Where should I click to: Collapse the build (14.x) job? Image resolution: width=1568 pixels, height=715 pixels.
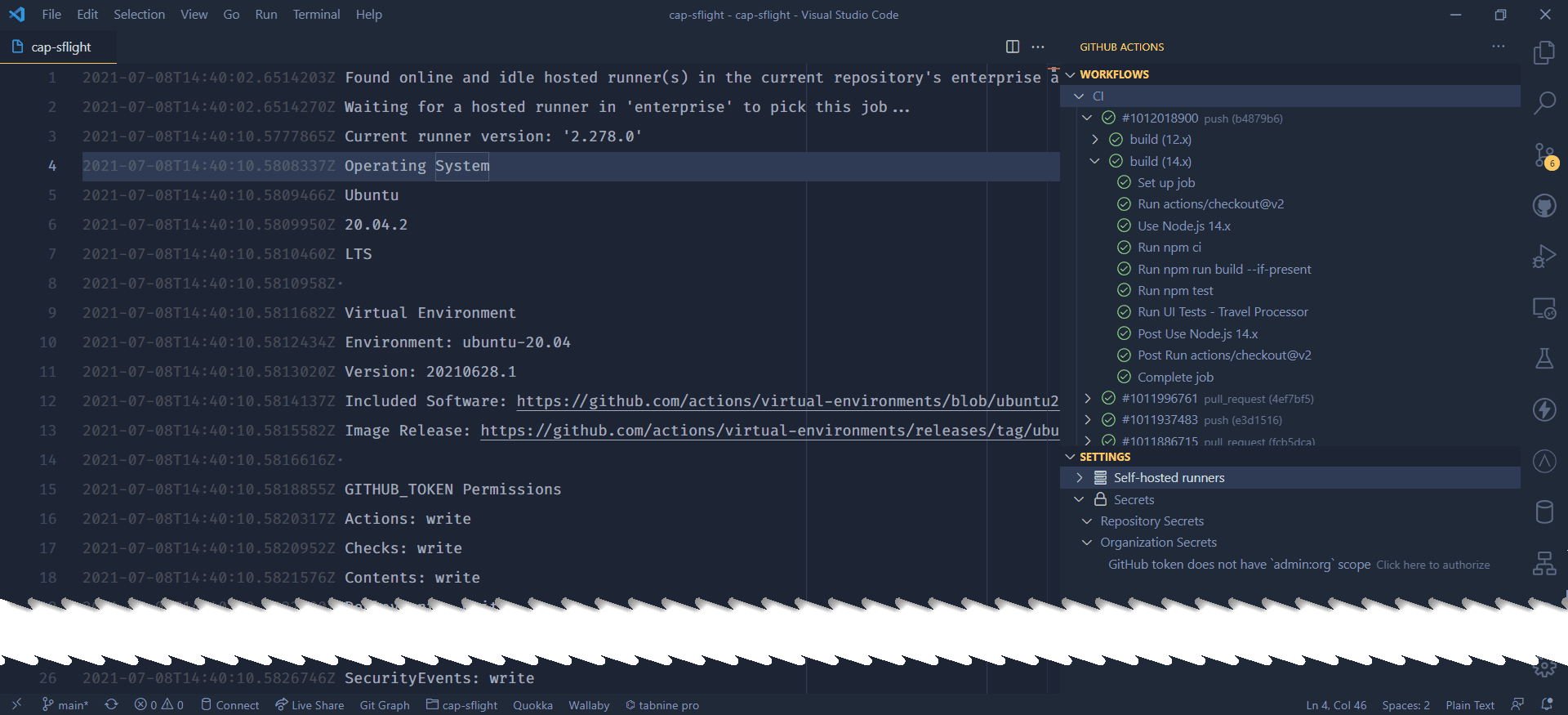[x=1095, y=161]
